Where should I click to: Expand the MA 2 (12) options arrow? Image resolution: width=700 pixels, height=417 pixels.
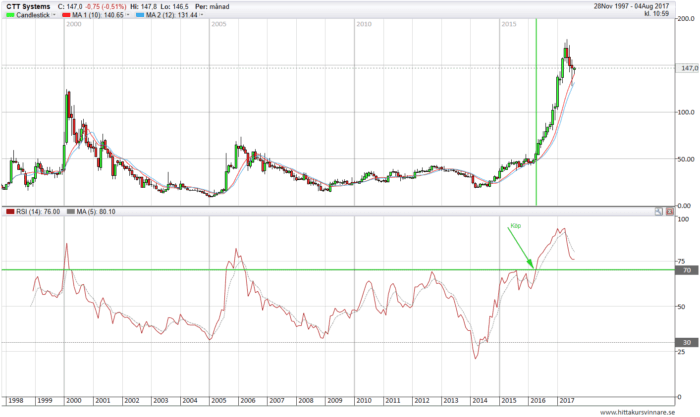(201, 15)
